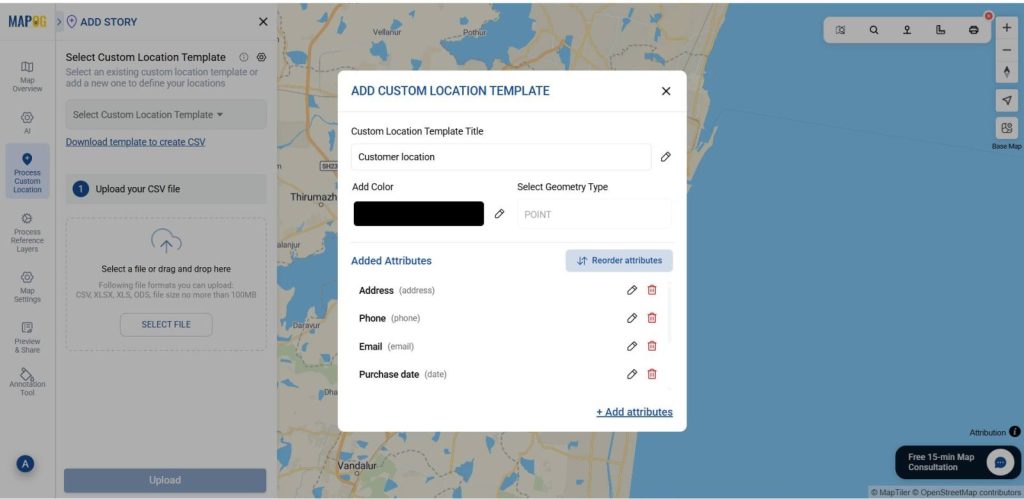The height and width of the screenshot is (499, 1024).
Task: Click the attributes list scrollbar
Action: click(x=669, y=312)
